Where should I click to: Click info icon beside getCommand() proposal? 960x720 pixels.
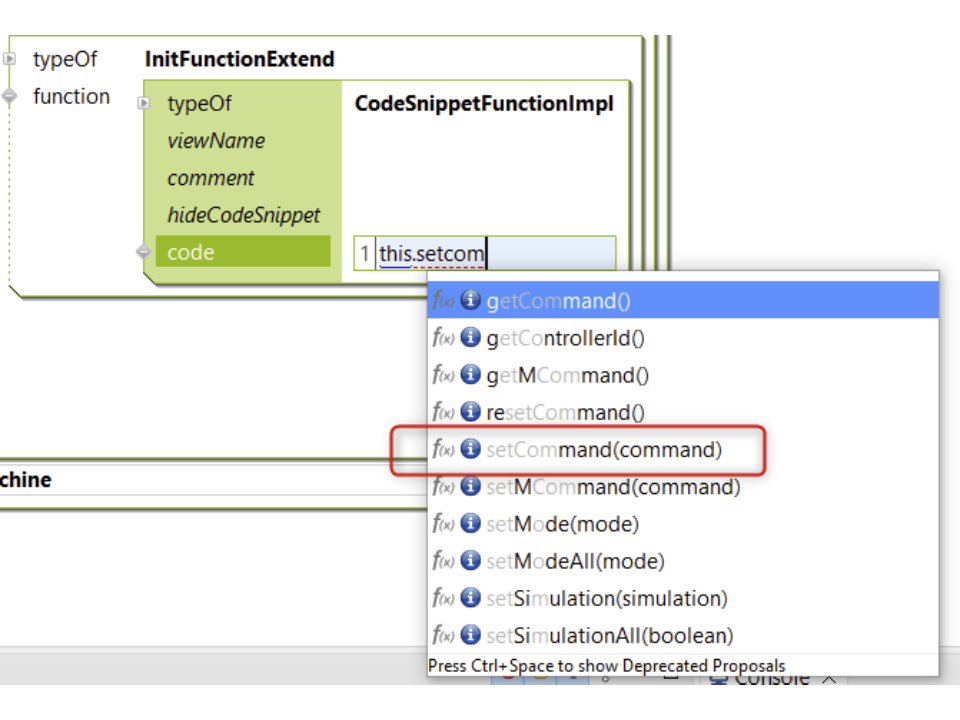point(470,301)
